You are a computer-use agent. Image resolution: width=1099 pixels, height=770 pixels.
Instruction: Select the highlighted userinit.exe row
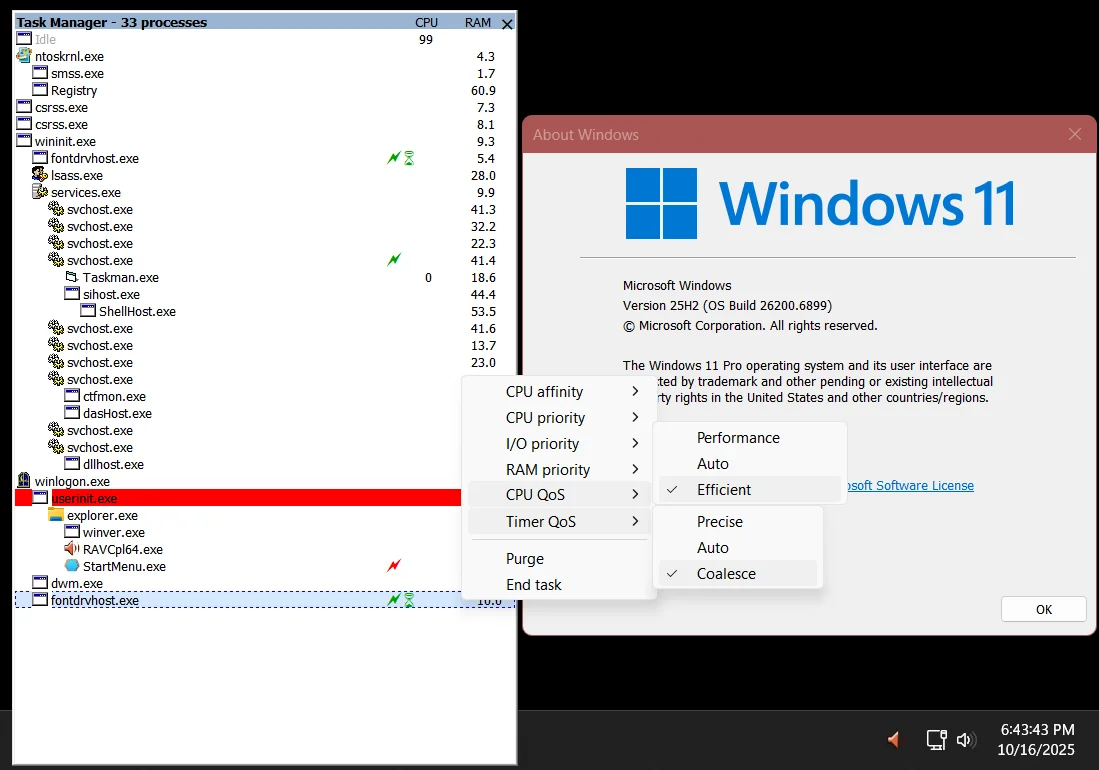pos(238,498)
